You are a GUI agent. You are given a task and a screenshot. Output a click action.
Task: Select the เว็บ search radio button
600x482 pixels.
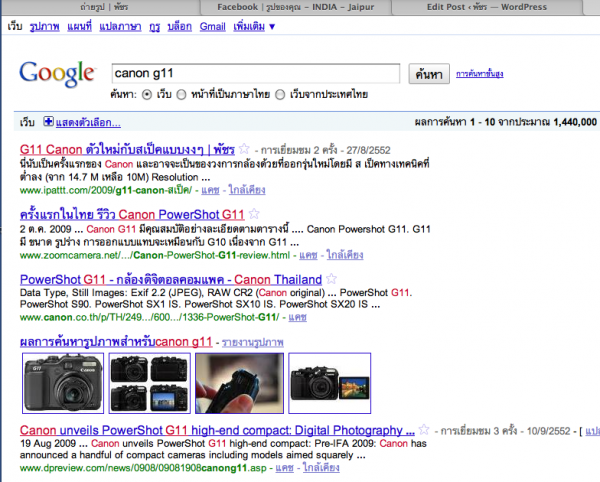[147, 94]
